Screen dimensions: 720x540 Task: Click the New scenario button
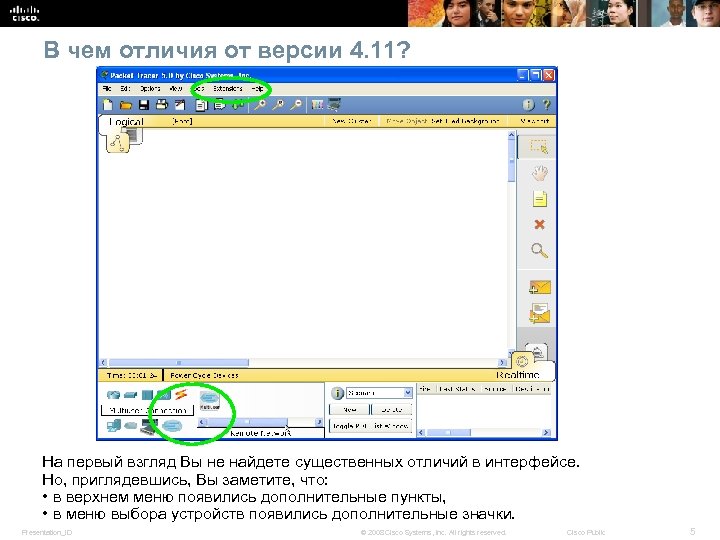click(x=349, y=410)
